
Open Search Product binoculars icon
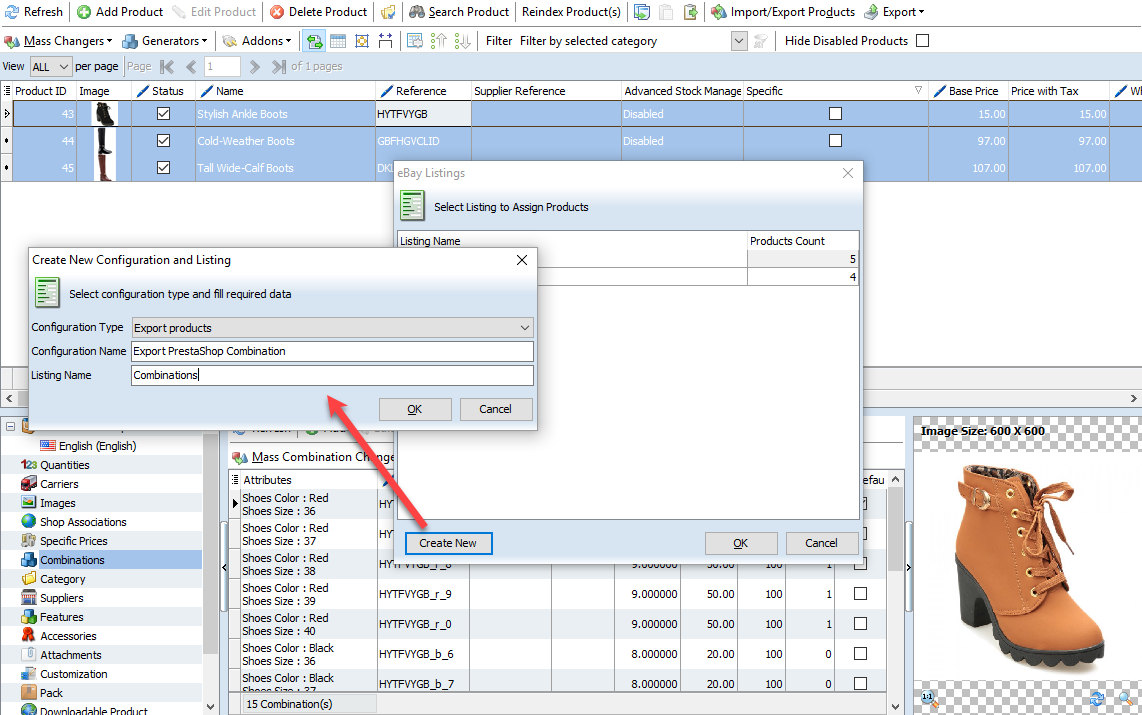[x=417, y=12]
